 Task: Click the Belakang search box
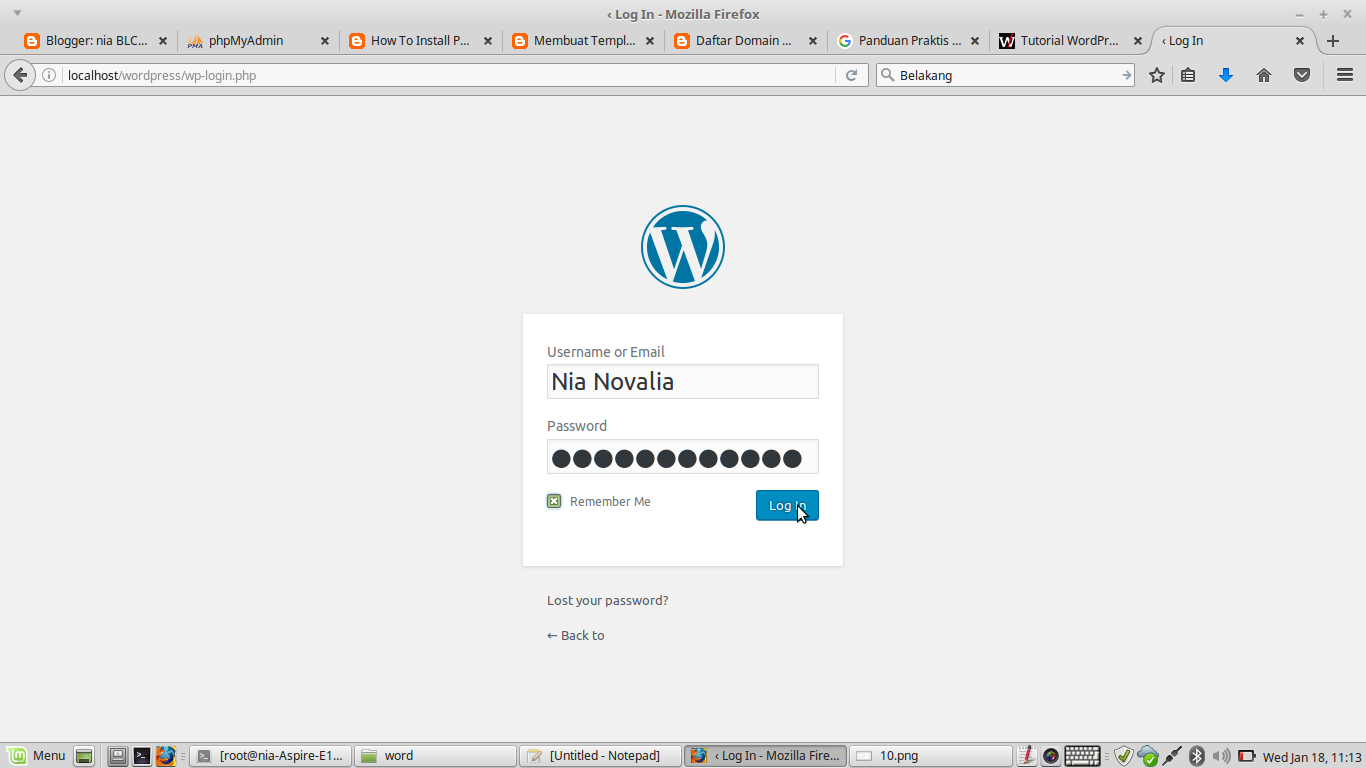pos(1007,75)
